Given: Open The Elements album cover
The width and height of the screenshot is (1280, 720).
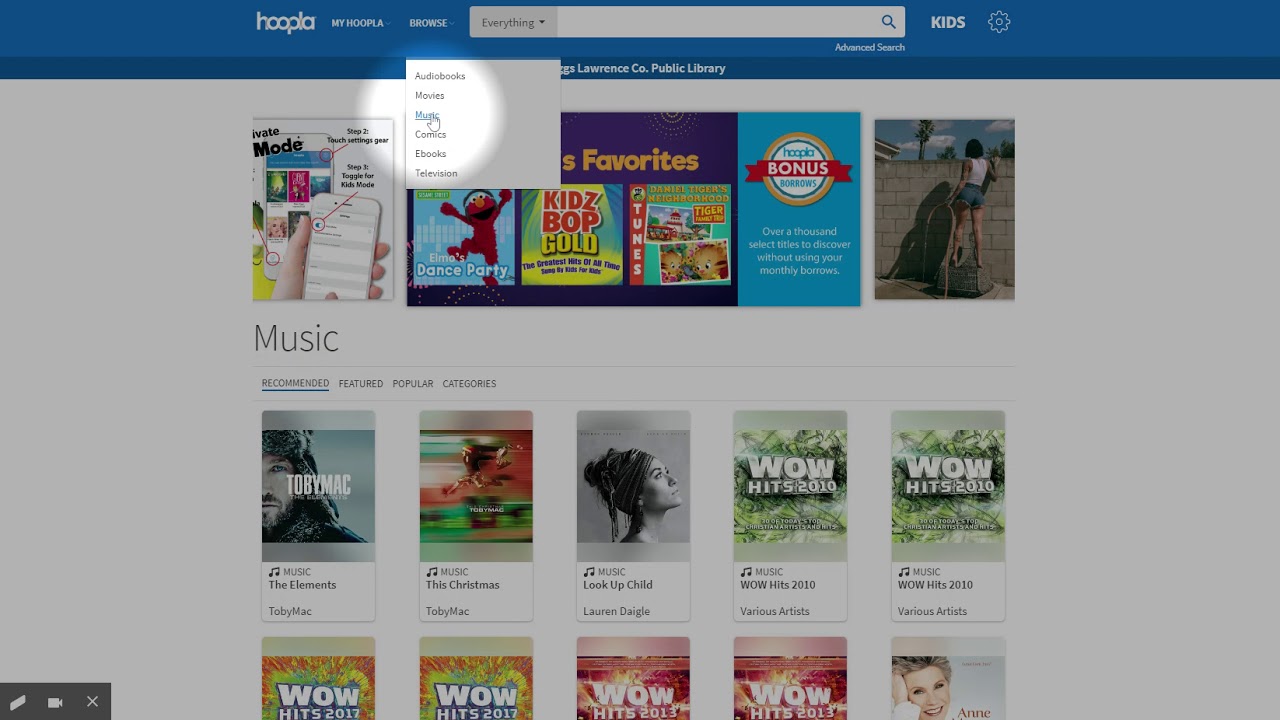Looking at the screenshot, I should 318,486.
